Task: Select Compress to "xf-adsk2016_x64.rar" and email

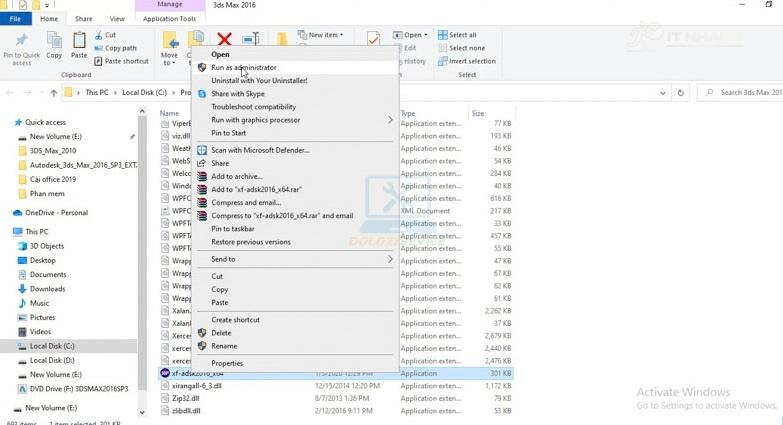Action: point(295,216)
